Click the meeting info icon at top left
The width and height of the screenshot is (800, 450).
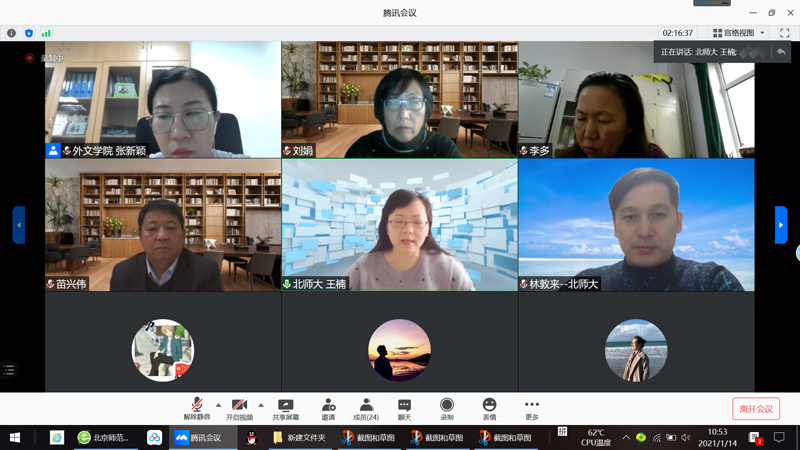(12, 33)
